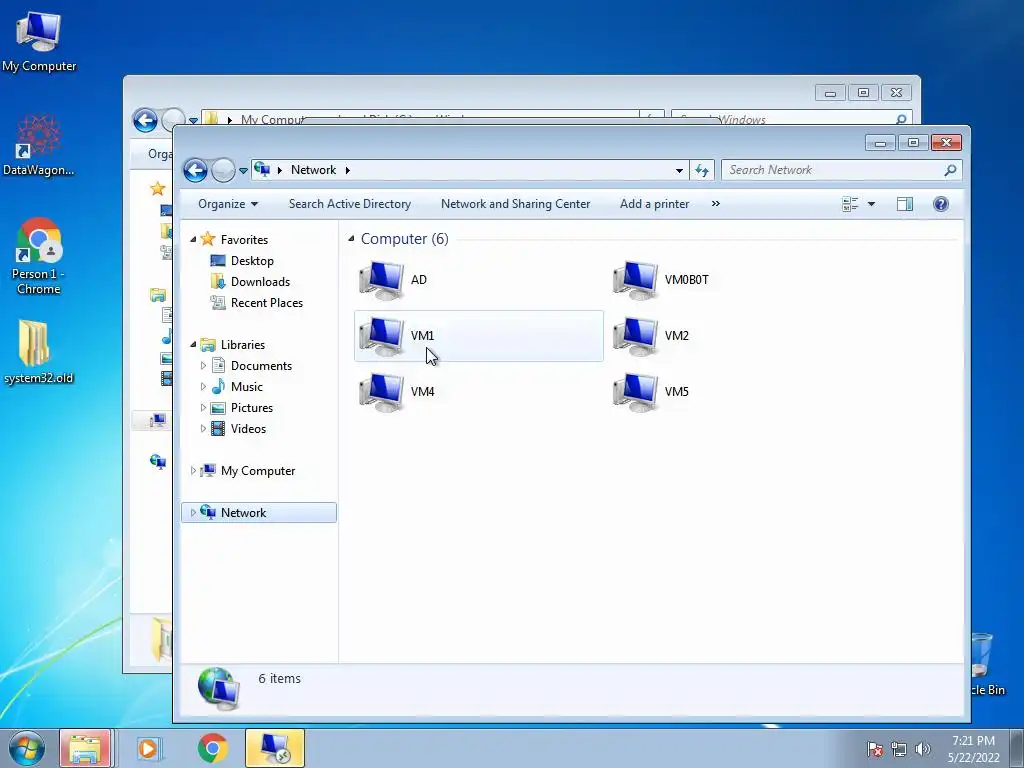The image size is (1024, 768).
Task: Open the view options dropdown arrow
Action: [871, 204]
